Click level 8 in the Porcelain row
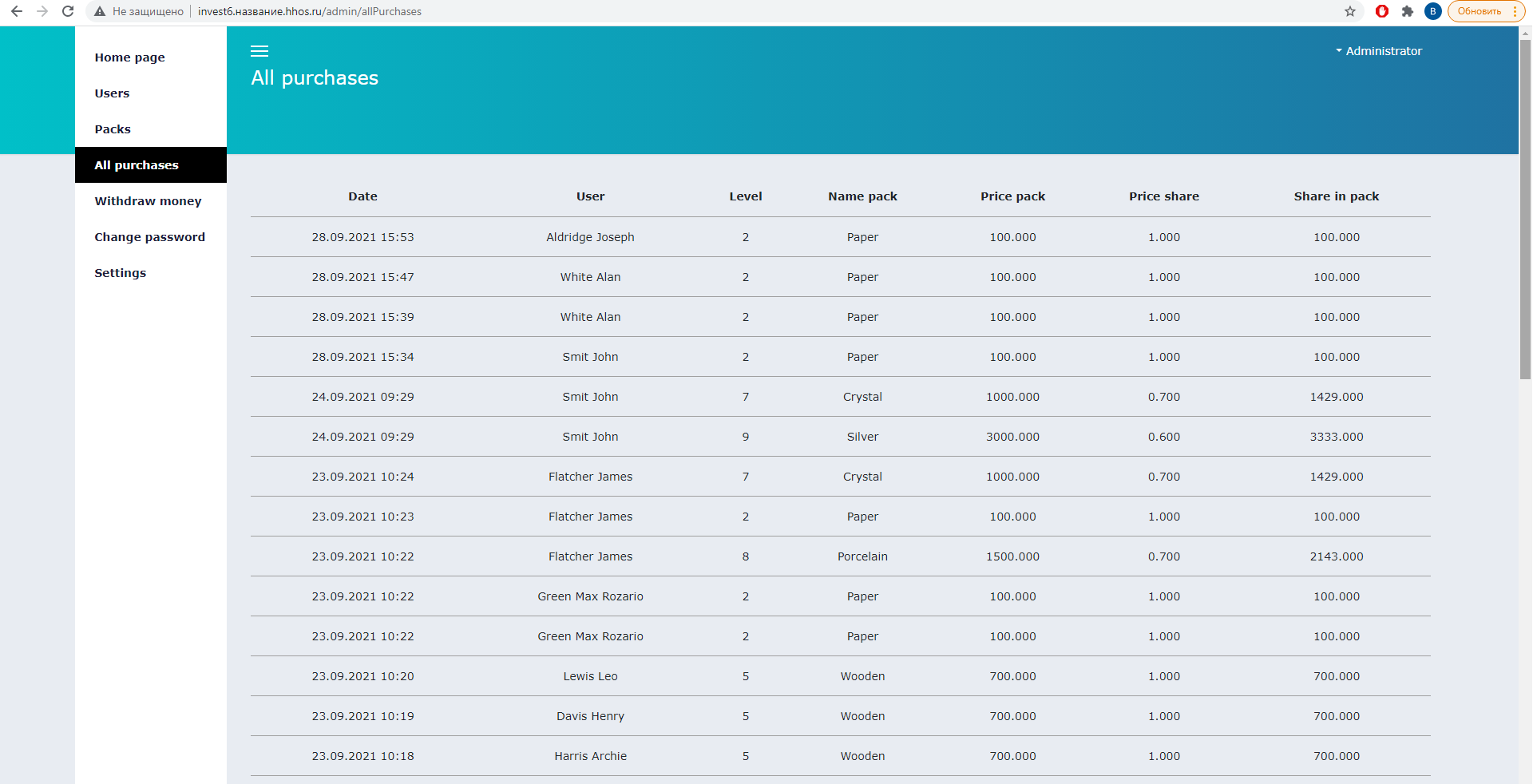This screenshot has height=784, width=1533. (746, 556)
